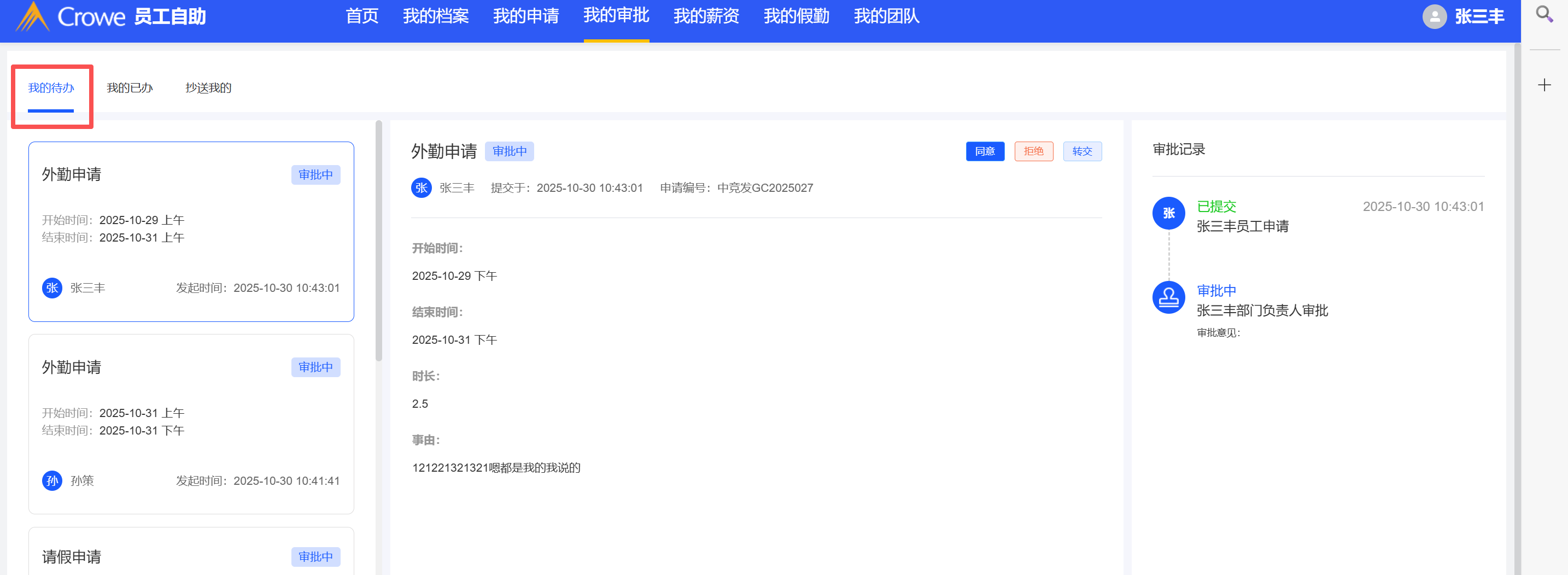
Task: Open 我的申请 in the navigation bar
Action: [526, 16]
